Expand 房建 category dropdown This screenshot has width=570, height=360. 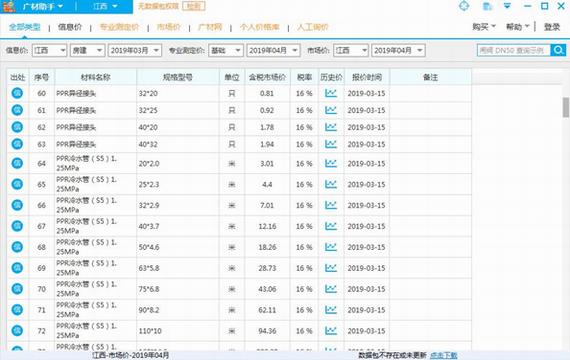(x=88, y=51)
